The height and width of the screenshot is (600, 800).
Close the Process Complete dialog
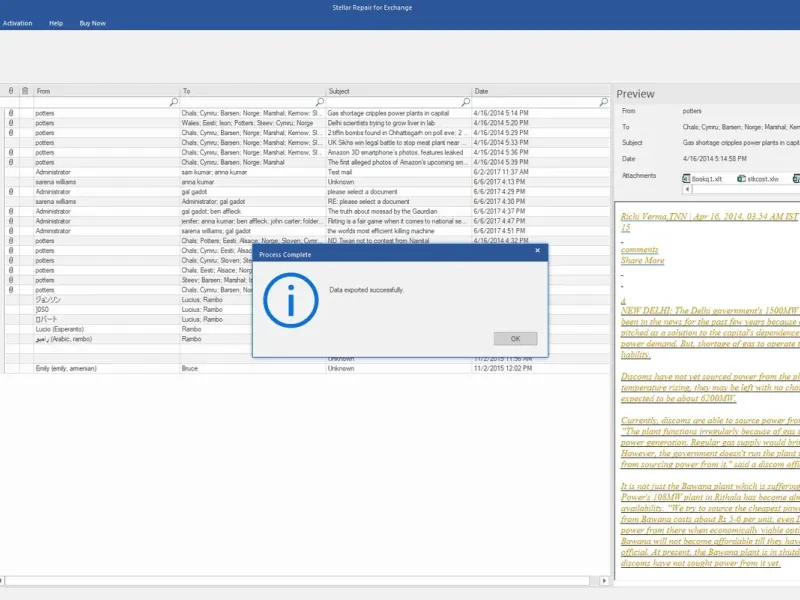(x=537, y=251)
